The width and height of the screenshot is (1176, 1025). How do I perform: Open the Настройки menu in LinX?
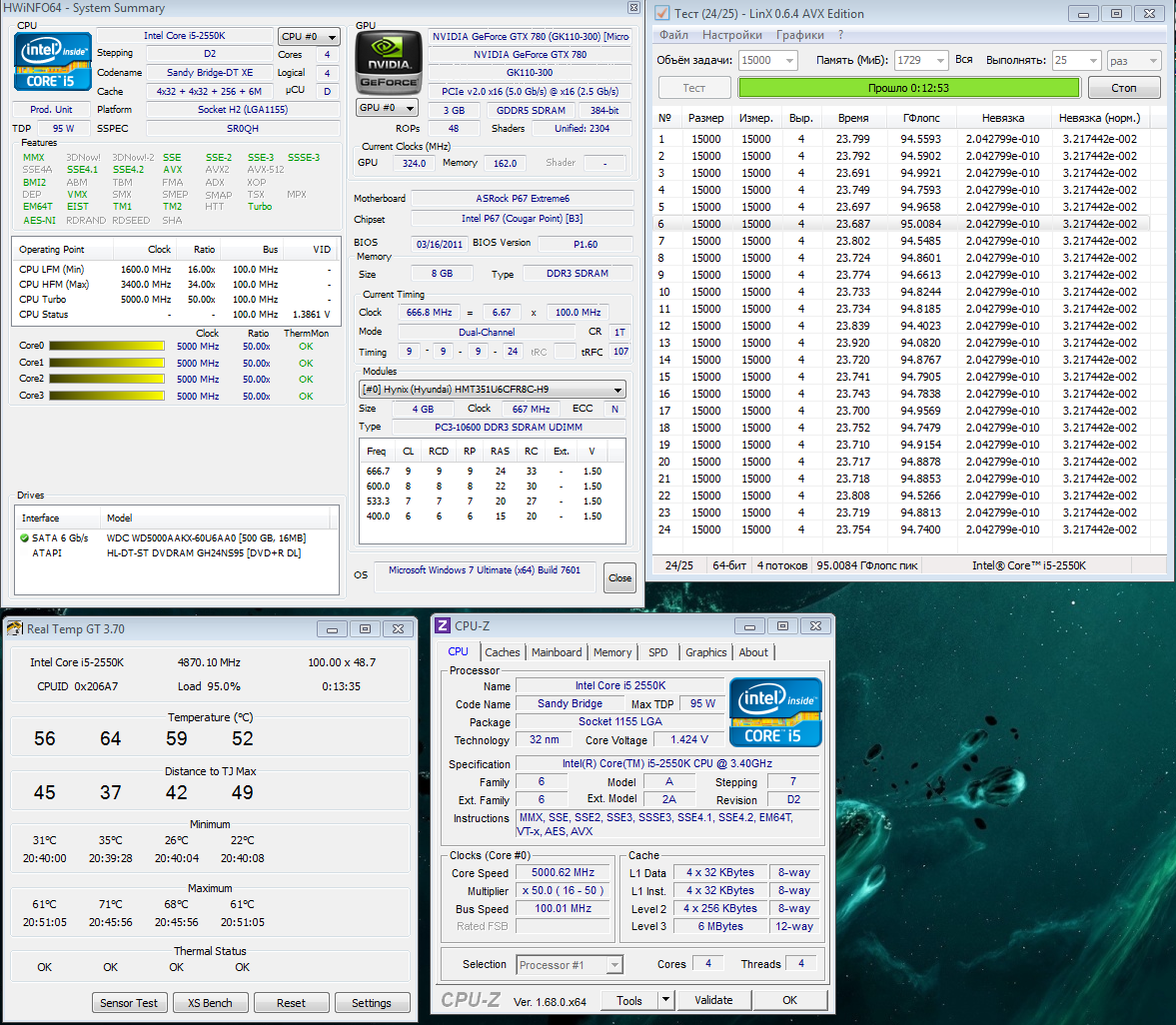[732, 35]
